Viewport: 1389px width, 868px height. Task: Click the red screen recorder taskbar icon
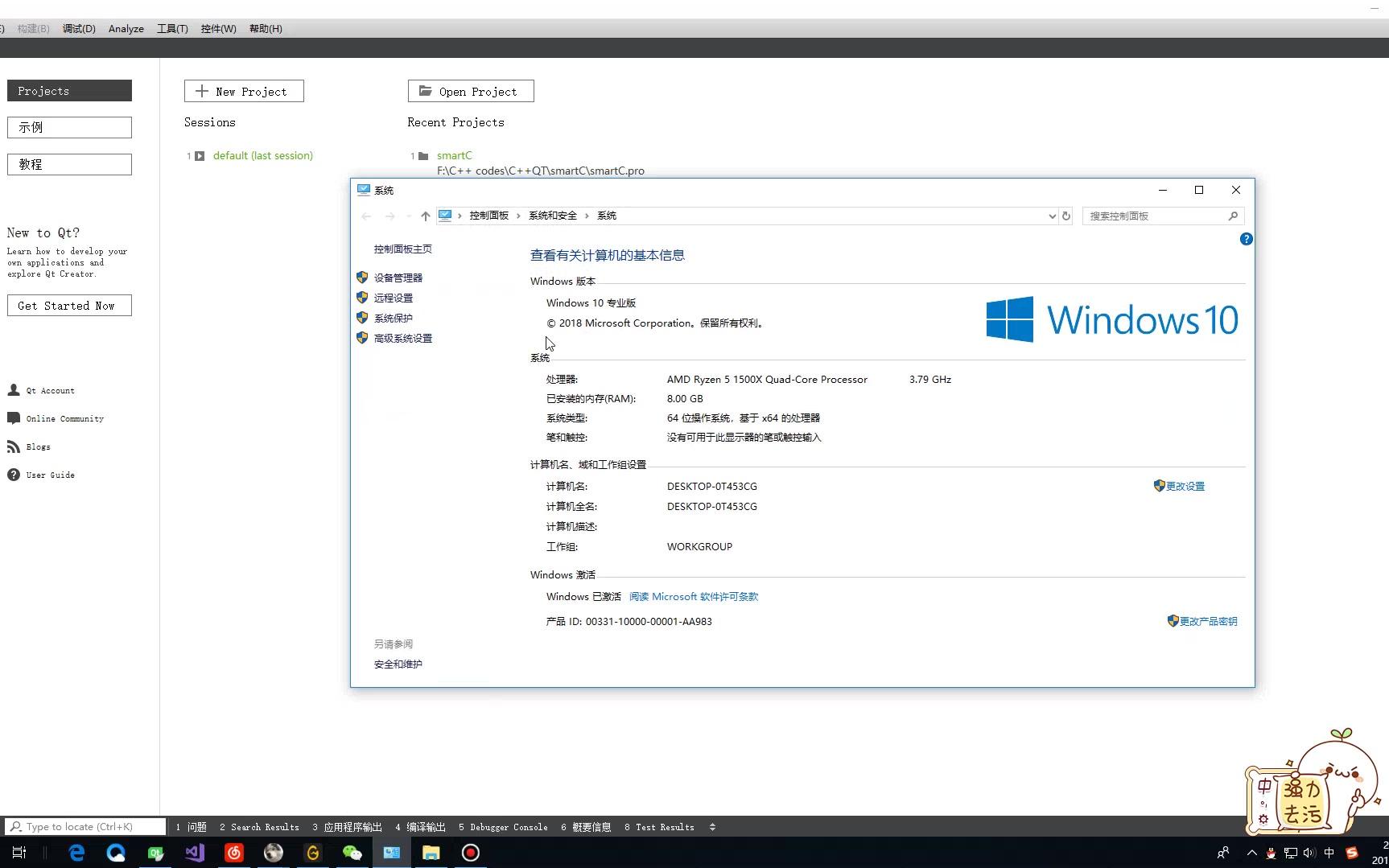471,853
